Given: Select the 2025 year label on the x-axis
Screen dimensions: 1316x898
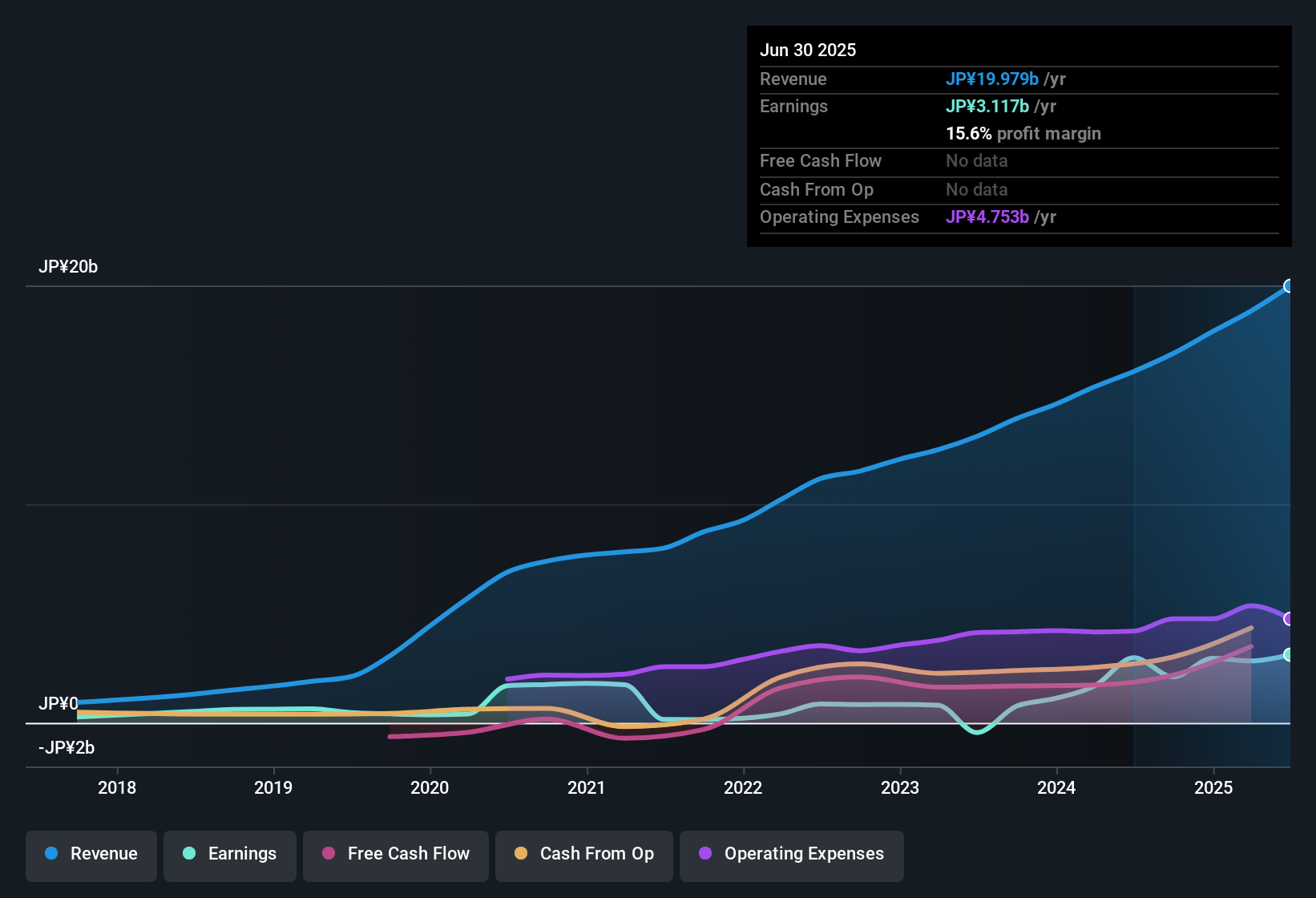Looking at the screenshot, I should [1215, 787].
